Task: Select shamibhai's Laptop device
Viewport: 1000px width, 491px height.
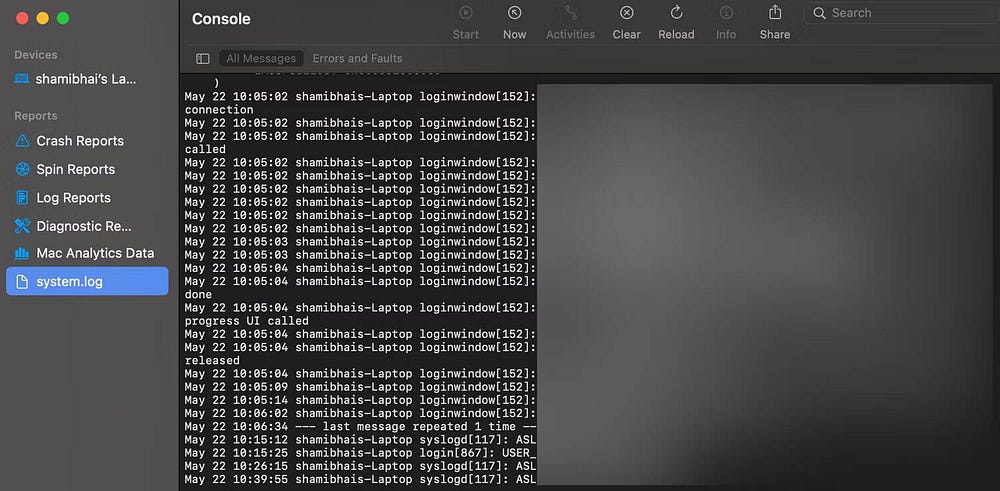Action: 87,80
